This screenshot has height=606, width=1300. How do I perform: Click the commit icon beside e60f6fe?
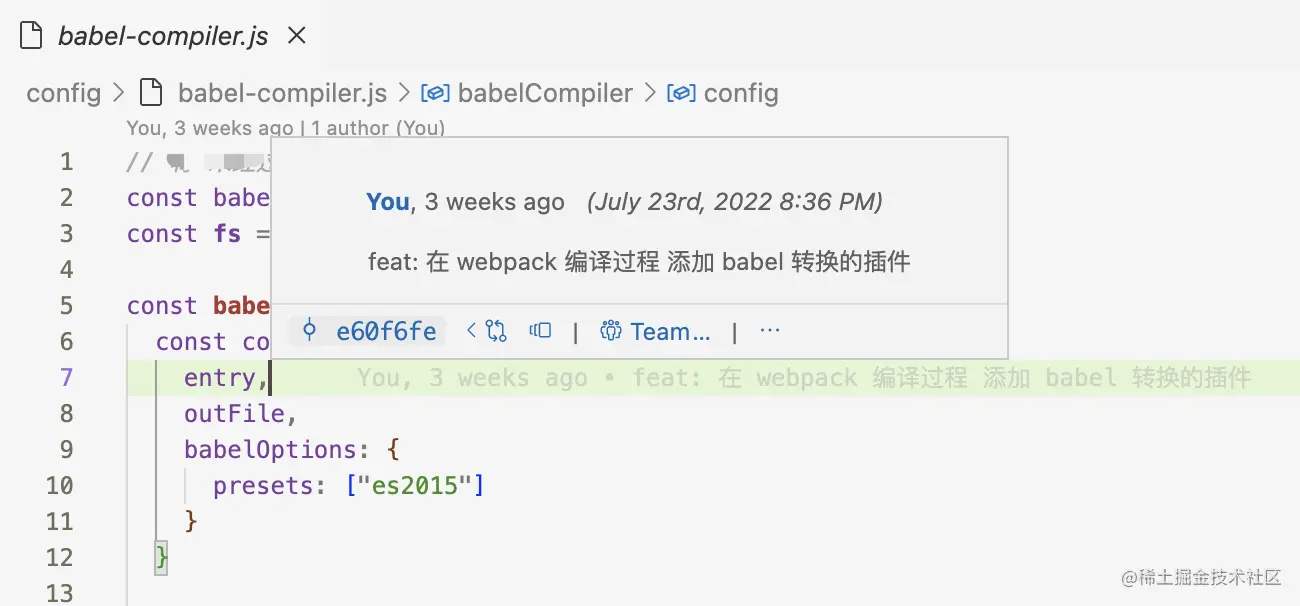click(x=309, y=332)
